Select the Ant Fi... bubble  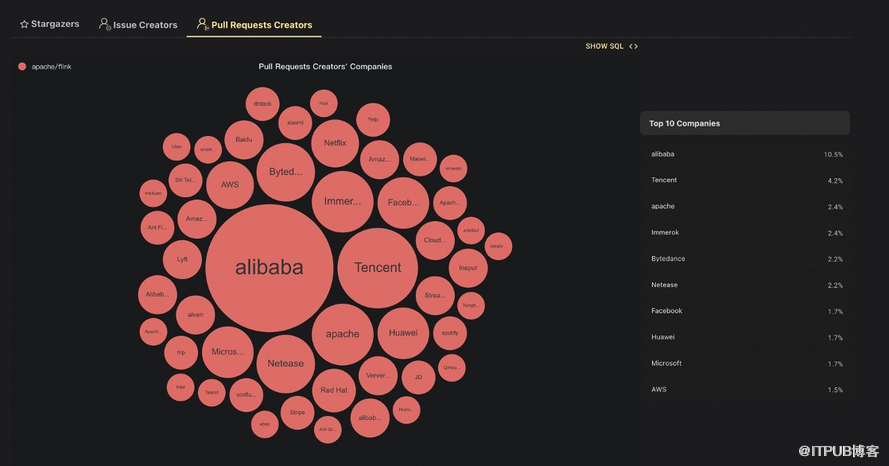[157, 228]
